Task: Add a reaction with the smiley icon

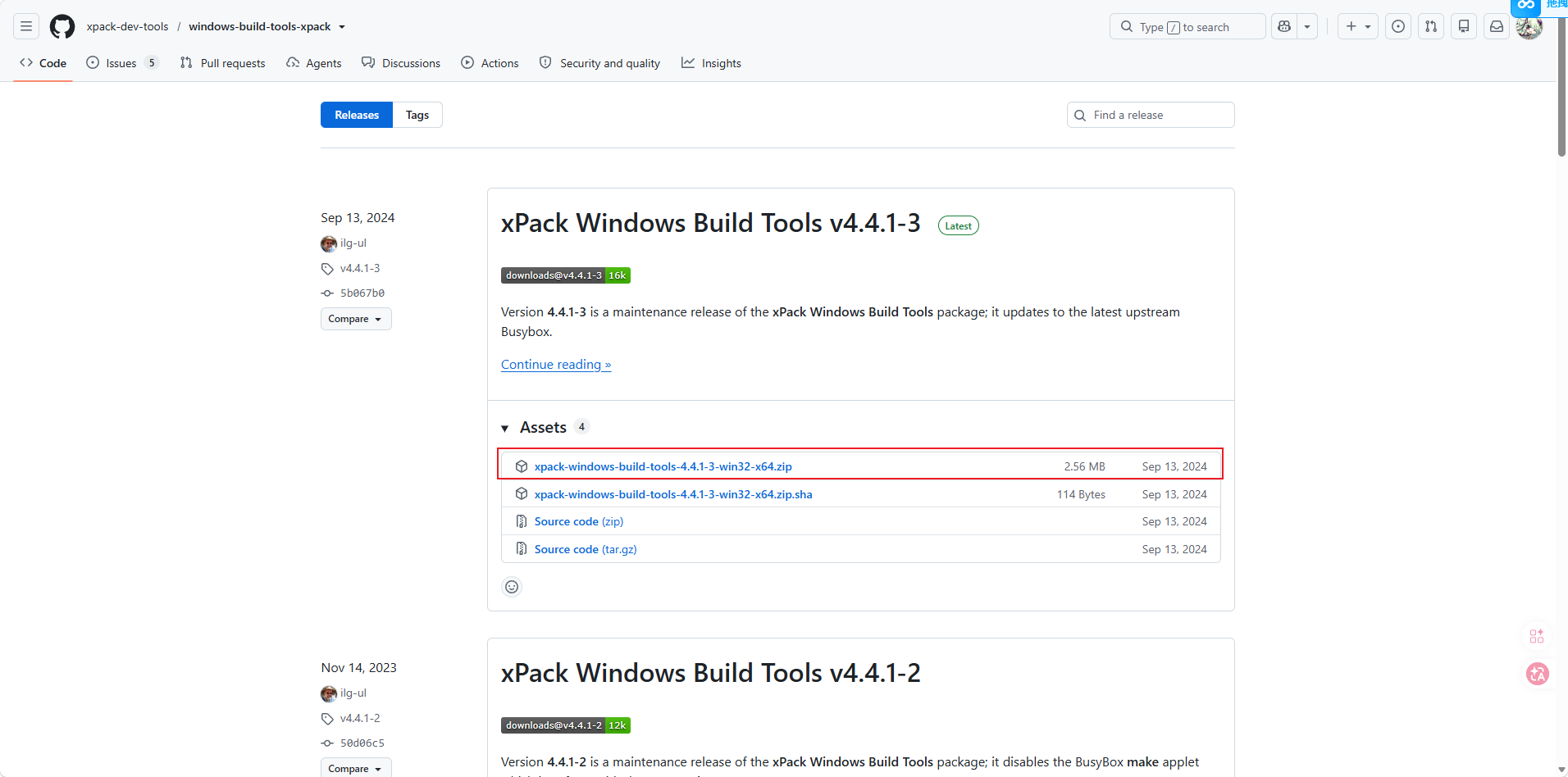Action: coord(512,587)
